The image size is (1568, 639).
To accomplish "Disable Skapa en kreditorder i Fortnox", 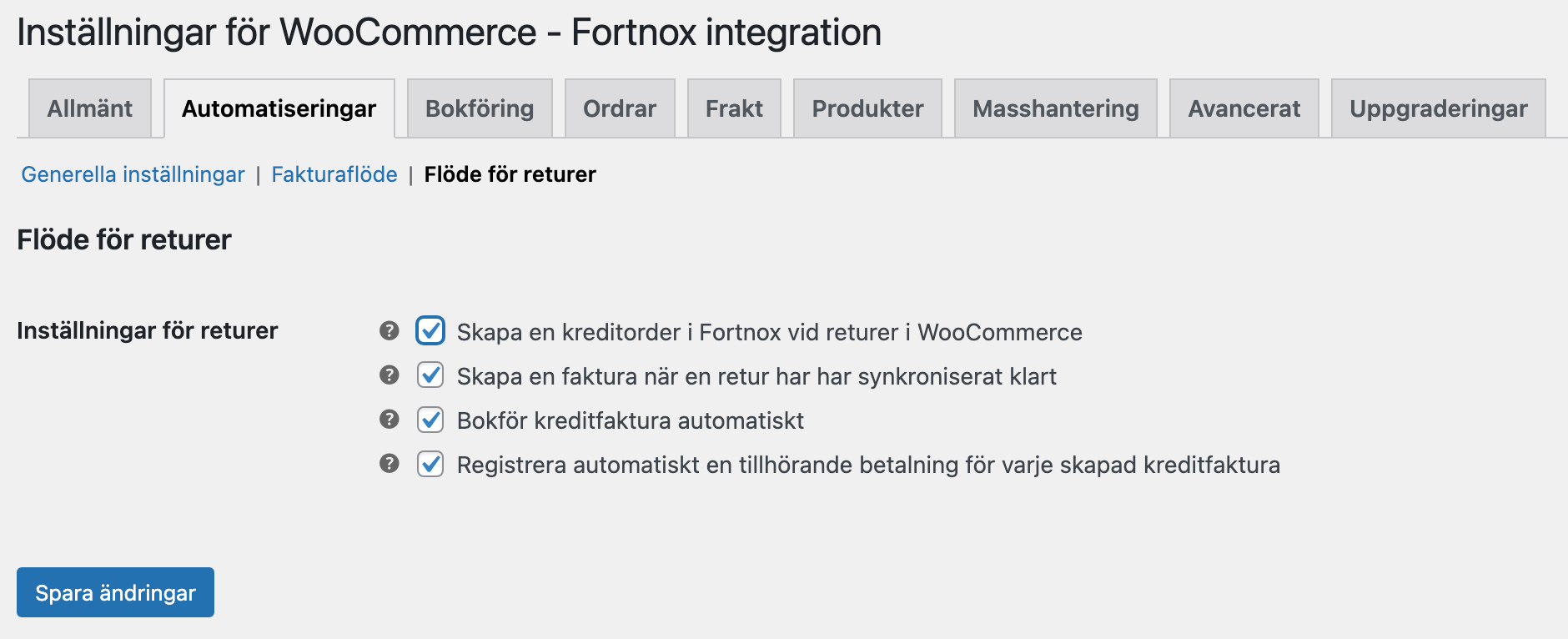I will point(429,331).
